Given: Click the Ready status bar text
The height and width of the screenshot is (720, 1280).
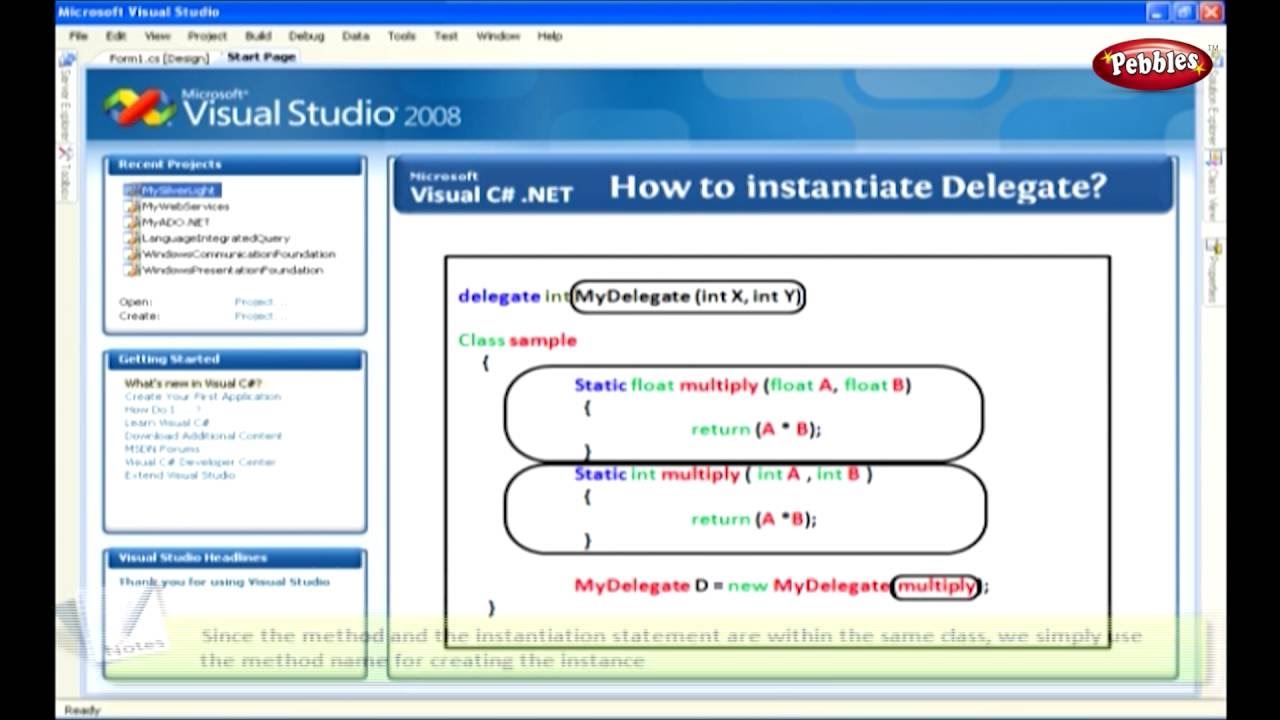Looking at the screenshot, I should 83,710.
